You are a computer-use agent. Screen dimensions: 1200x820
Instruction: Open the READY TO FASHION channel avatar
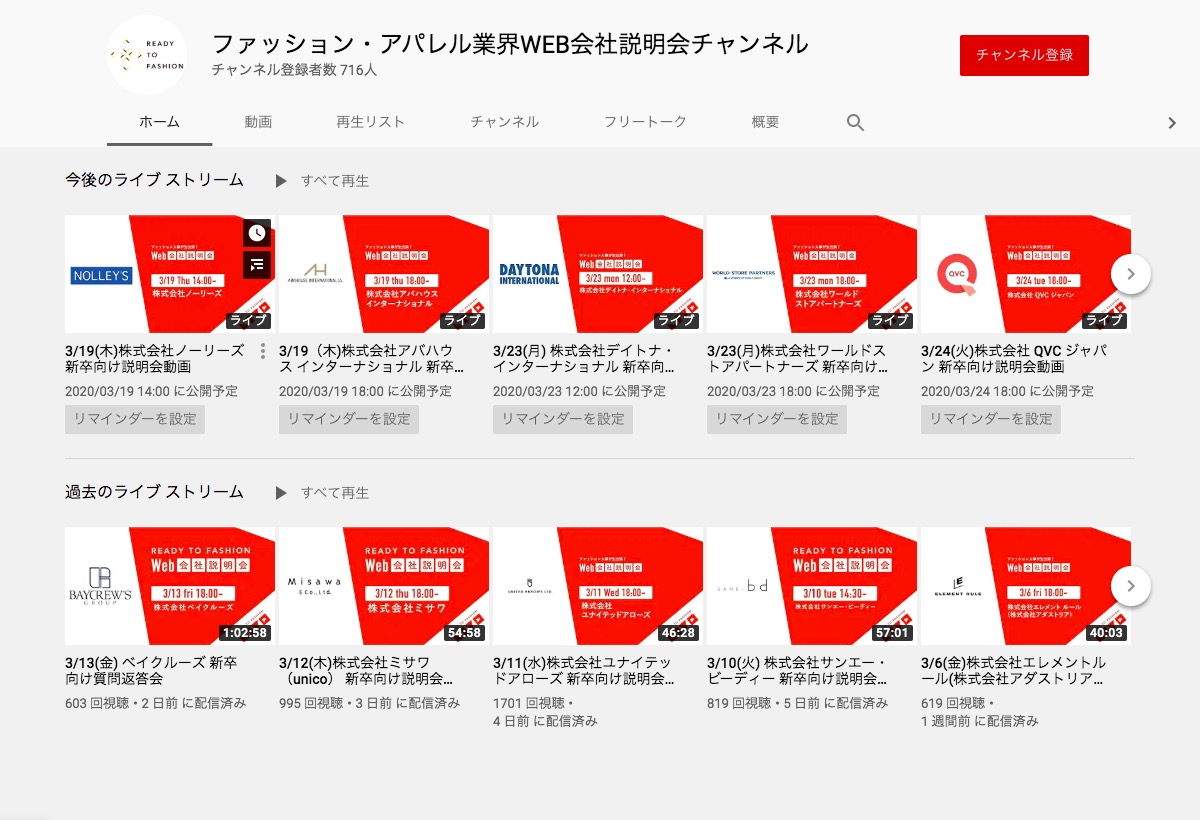(x=147, y=55)
